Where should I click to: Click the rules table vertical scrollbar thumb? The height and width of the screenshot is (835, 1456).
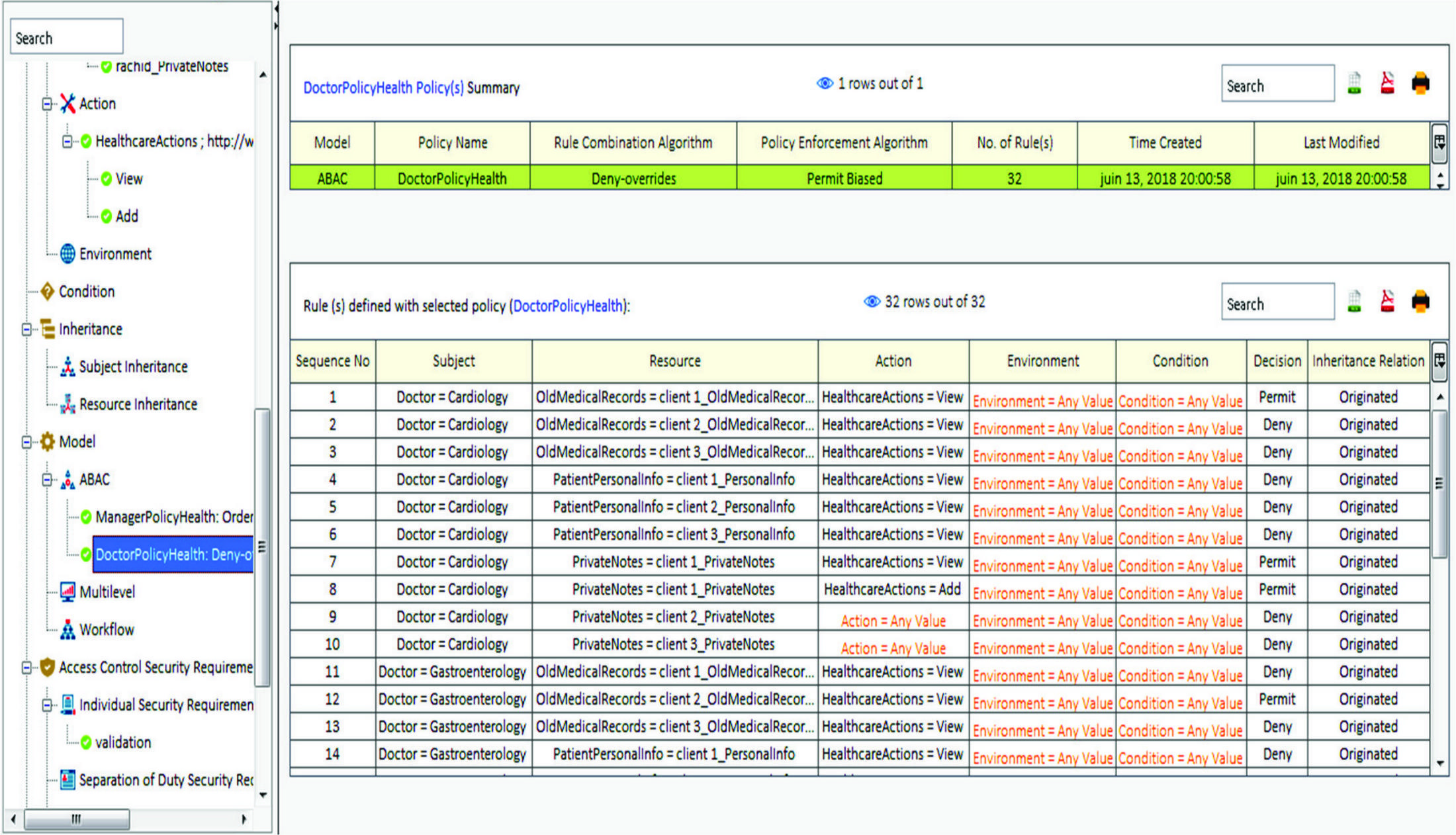pos(1439,484)
